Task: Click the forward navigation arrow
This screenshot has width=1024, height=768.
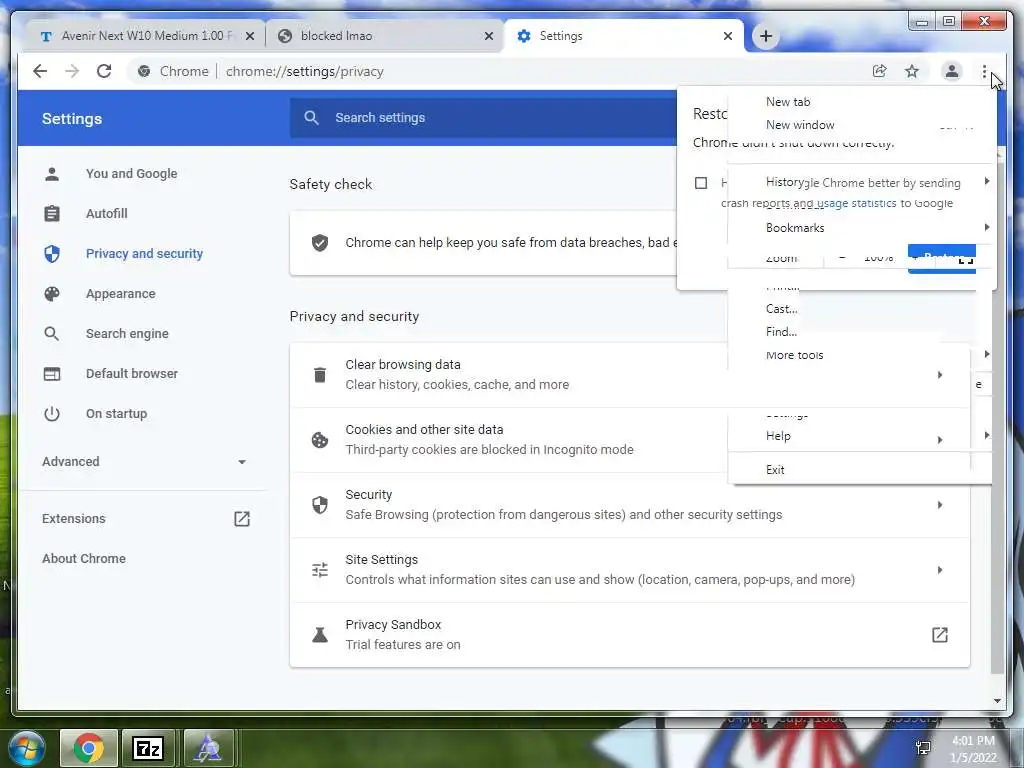Action: (72, 71)
